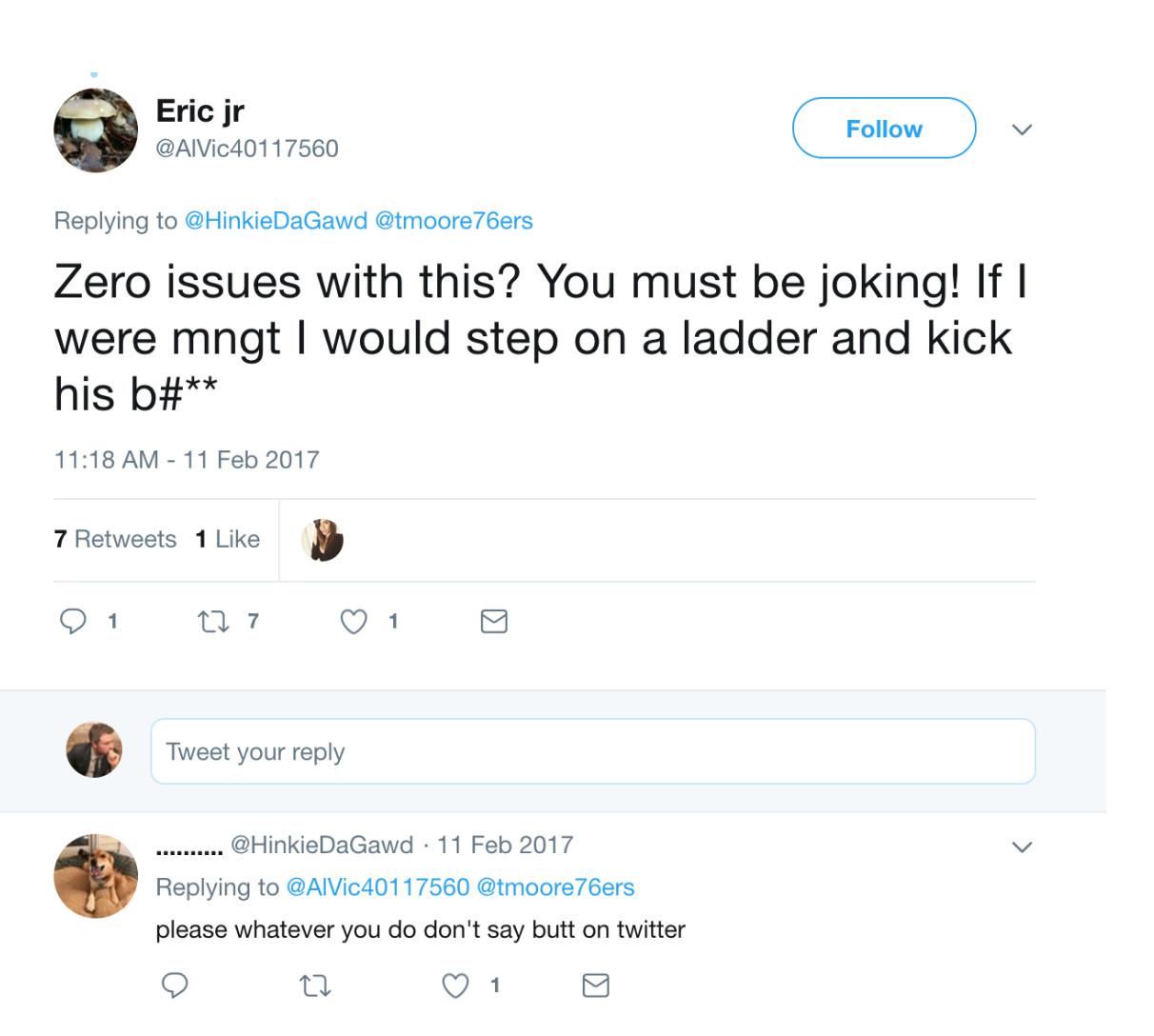The image size is (1154, 1036).
Task: Follow Eric jr
Action: point(884,129)
